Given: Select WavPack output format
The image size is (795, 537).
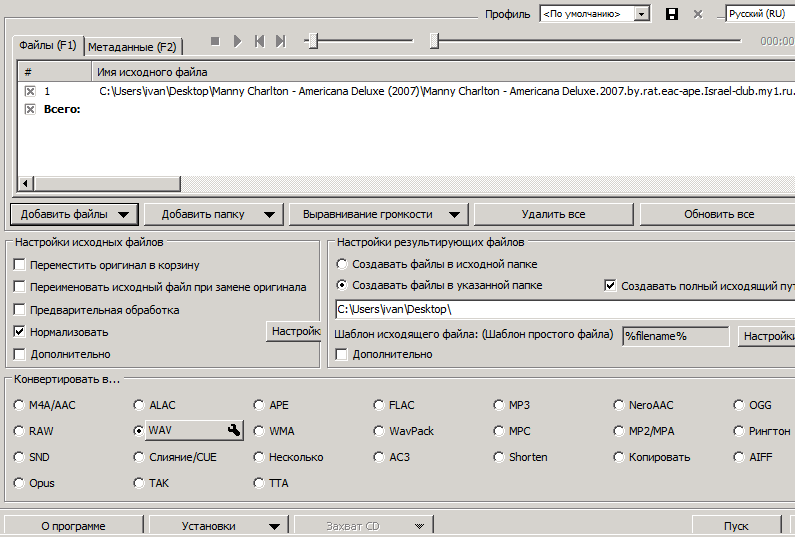Looking at the screenshot, I should 379,431.
